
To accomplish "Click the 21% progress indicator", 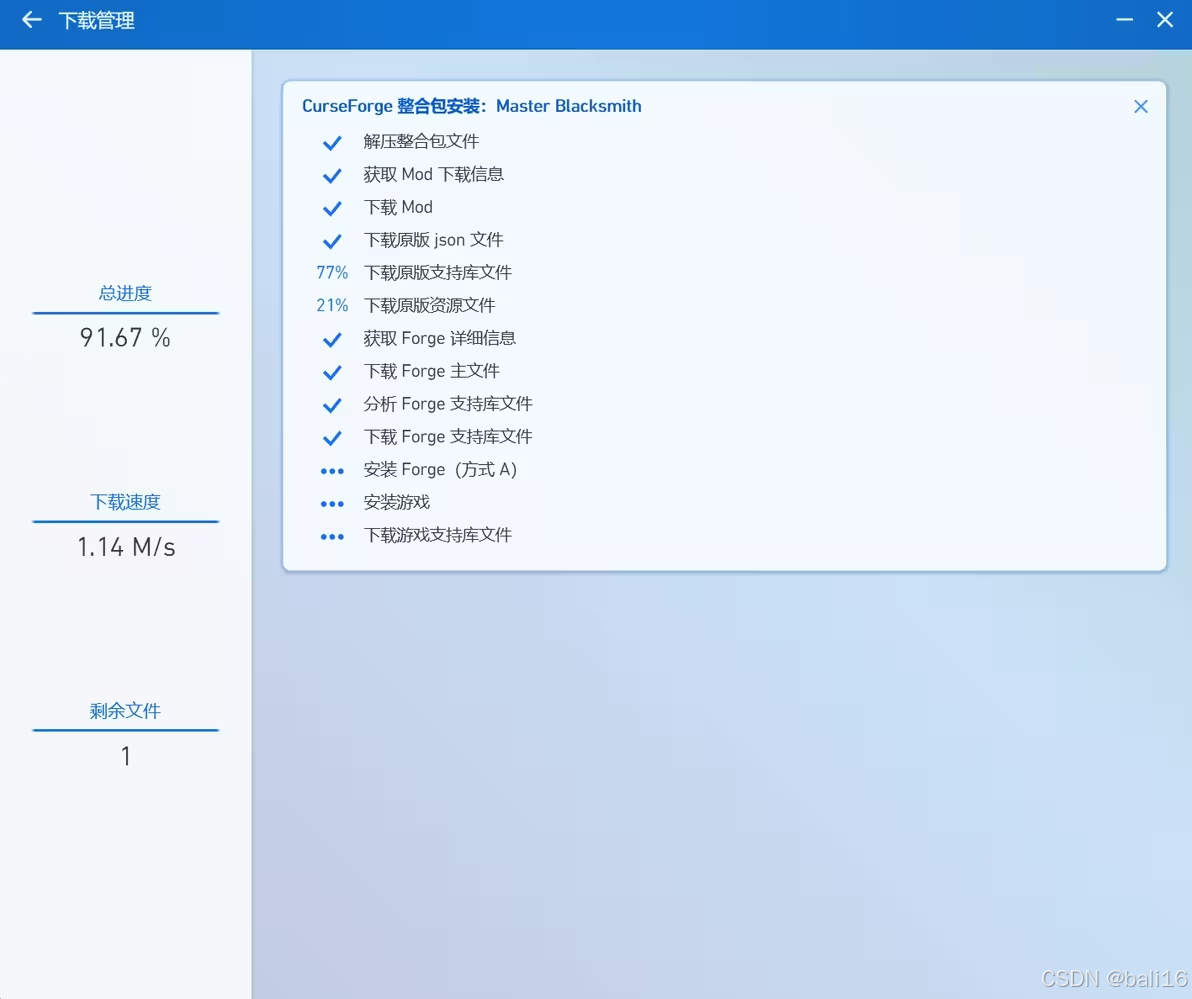I will 332,305.
